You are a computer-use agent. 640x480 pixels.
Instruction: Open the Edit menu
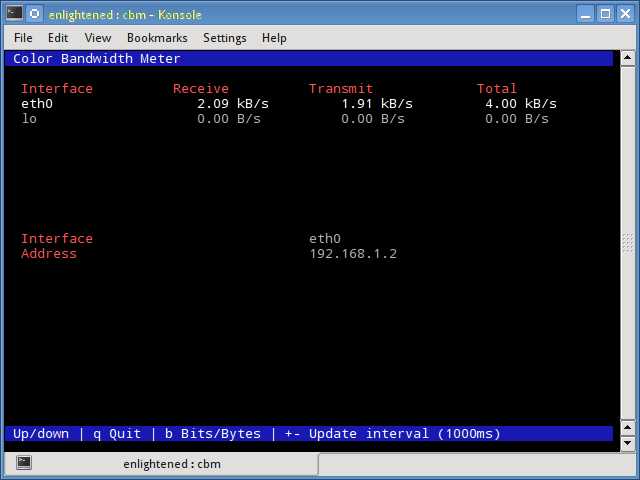click(58, 38)
